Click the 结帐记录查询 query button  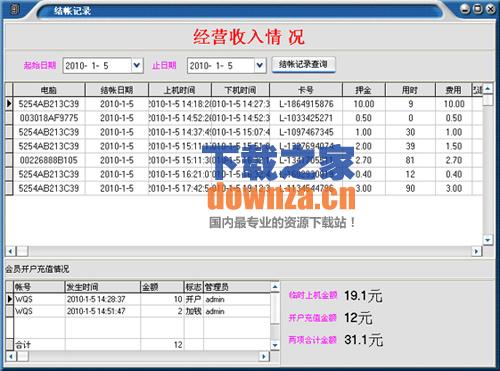pos(303,64)
